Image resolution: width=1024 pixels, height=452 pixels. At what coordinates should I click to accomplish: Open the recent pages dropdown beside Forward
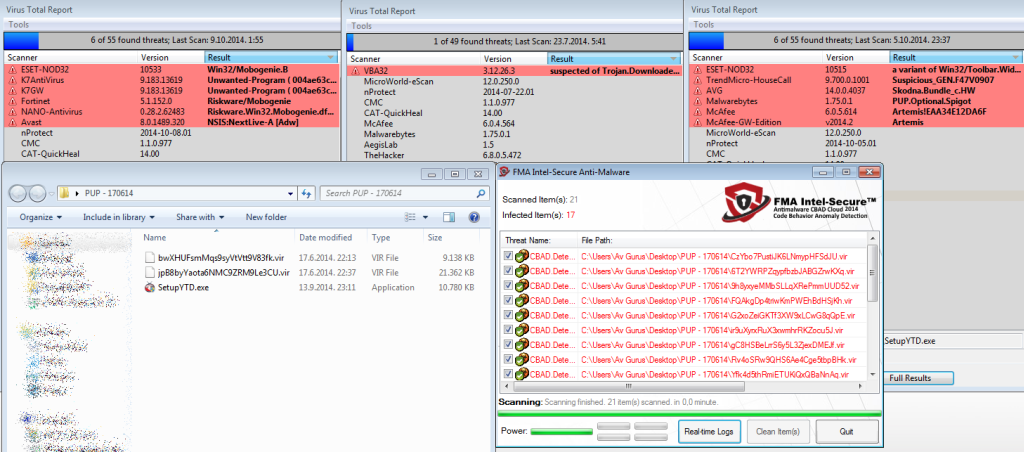coord(51,194)
